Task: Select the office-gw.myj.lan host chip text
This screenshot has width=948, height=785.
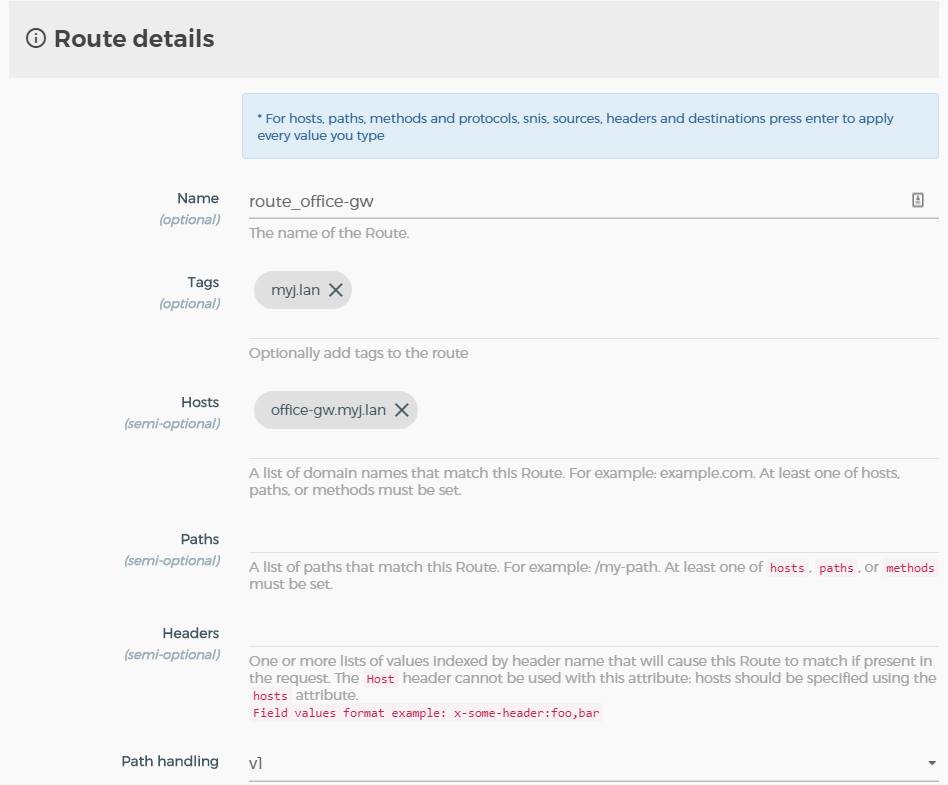Action: point(328,410)
